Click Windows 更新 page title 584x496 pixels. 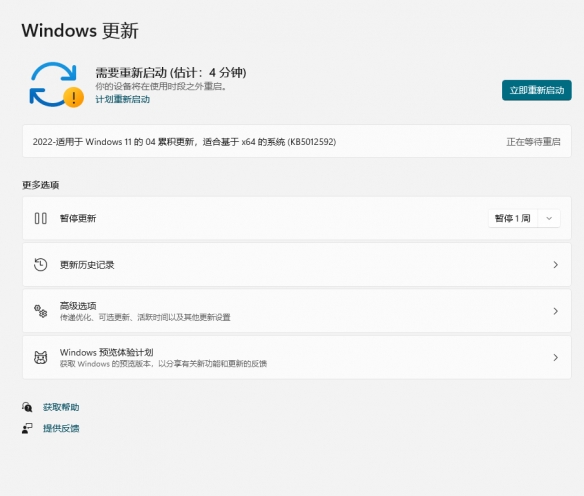80,31
